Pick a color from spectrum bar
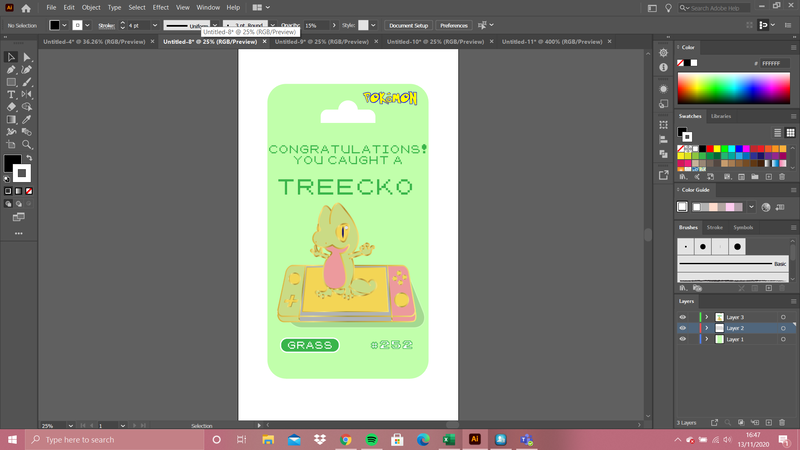 734,88
